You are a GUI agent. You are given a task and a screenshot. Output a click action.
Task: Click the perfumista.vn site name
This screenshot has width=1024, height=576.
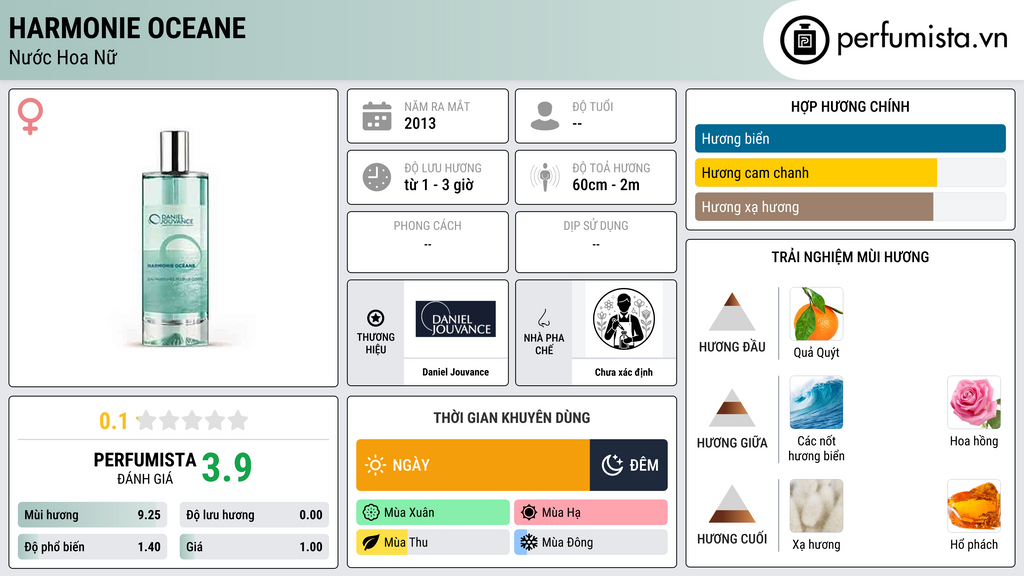[922, 39]
